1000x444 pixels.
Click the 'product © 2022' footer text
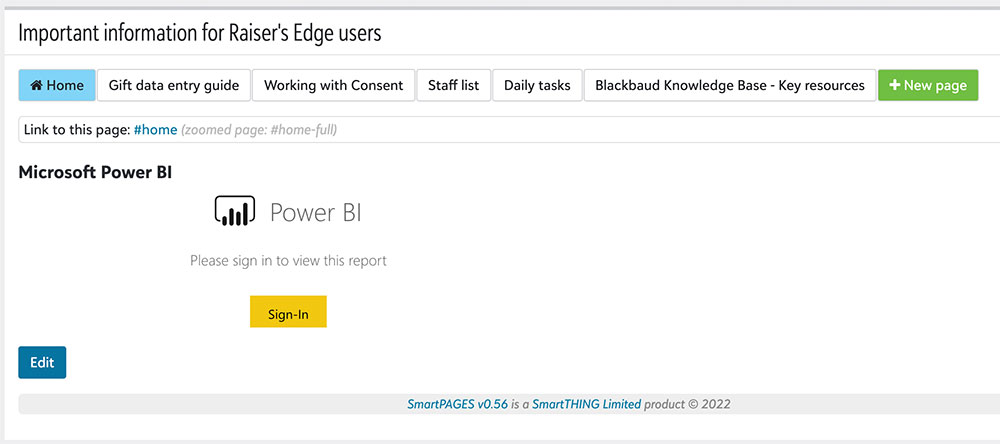688,404
